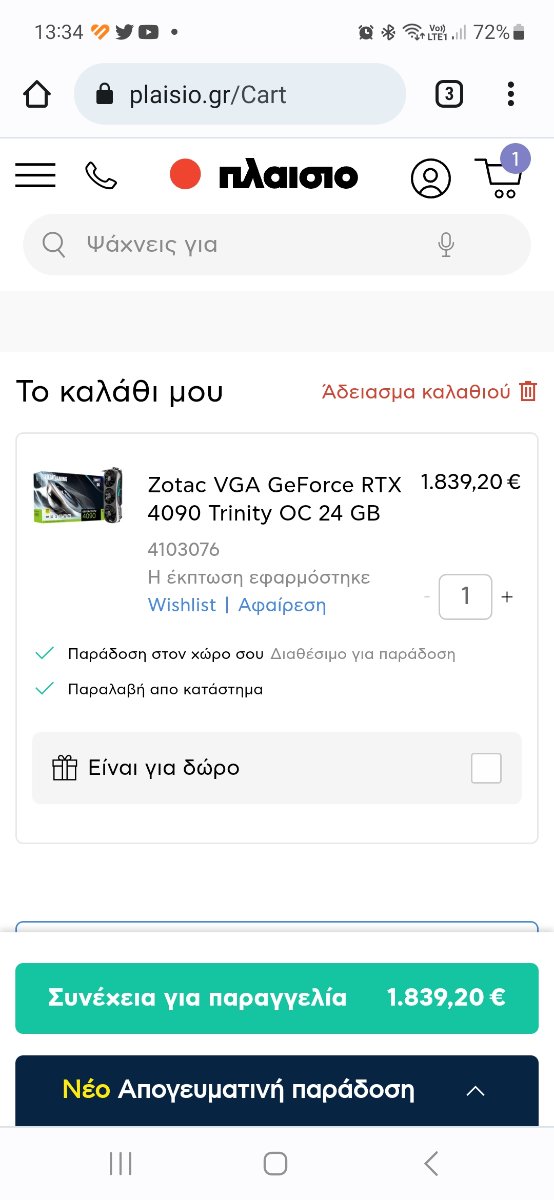Screen dimensions: 554x1200
Task: Tap the phone contact icon
Action: coord(101,176)
